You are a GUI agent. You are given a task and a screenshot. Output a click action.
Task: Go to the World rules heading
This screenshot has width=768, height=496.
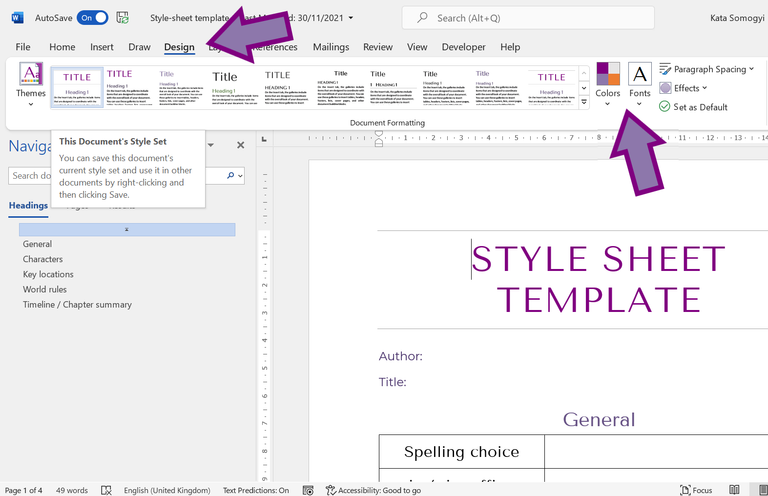45,289
